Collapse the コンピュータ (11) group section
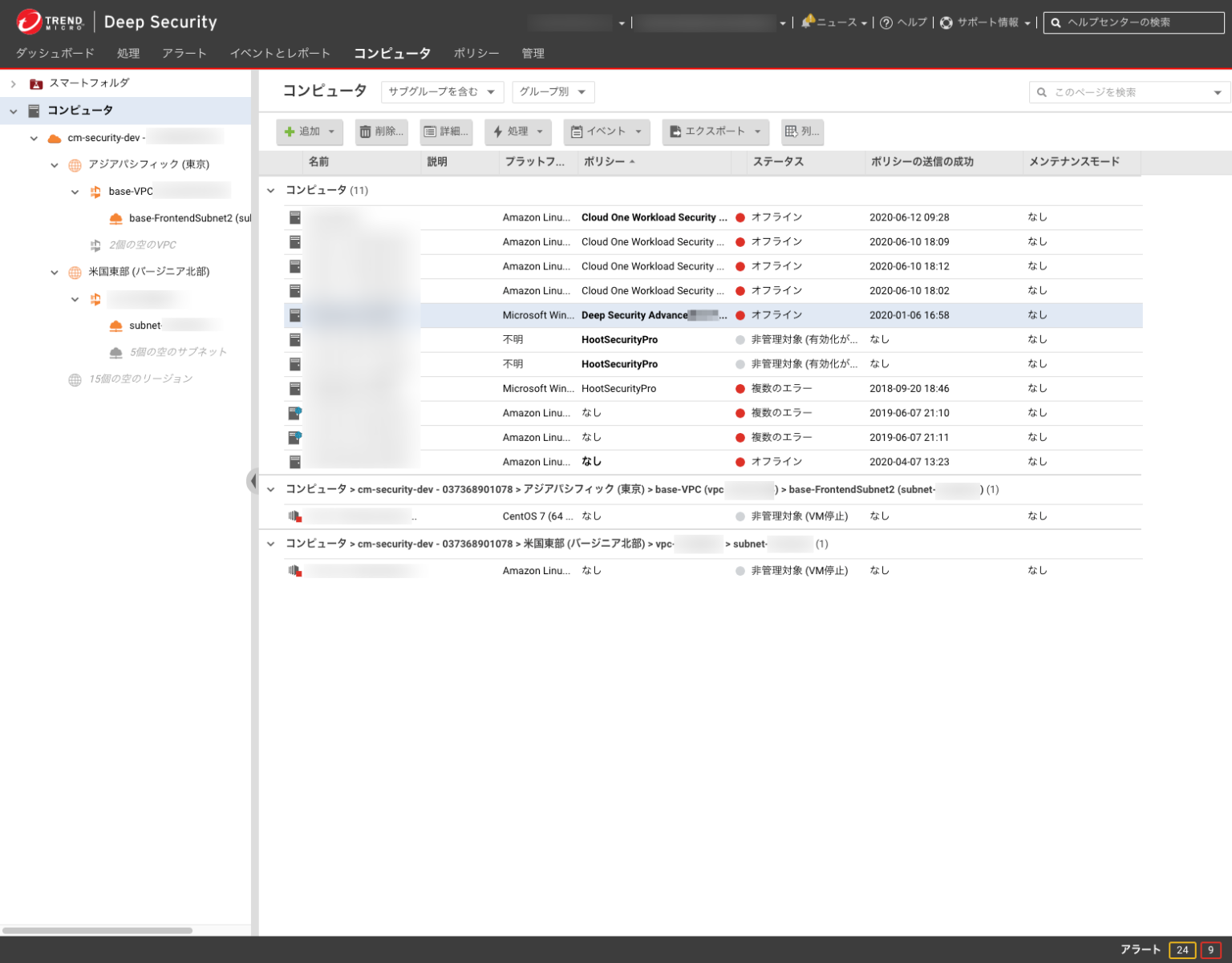This screenshot has height=963, width=1232. tap(270, 190)
